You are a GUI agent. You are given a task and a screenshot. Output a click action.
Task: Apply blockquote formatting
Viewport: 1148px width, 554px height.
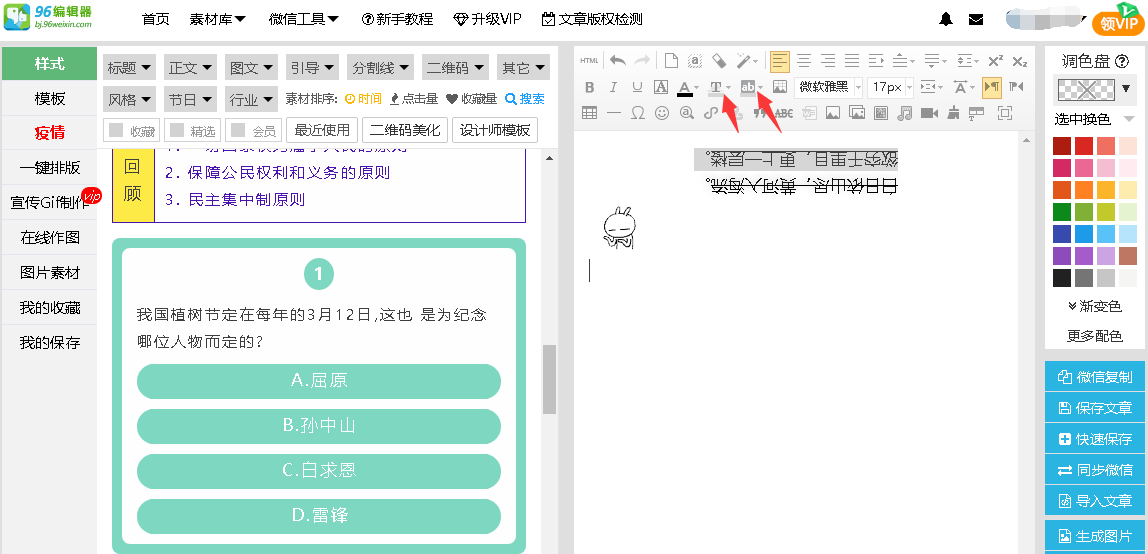760,113
